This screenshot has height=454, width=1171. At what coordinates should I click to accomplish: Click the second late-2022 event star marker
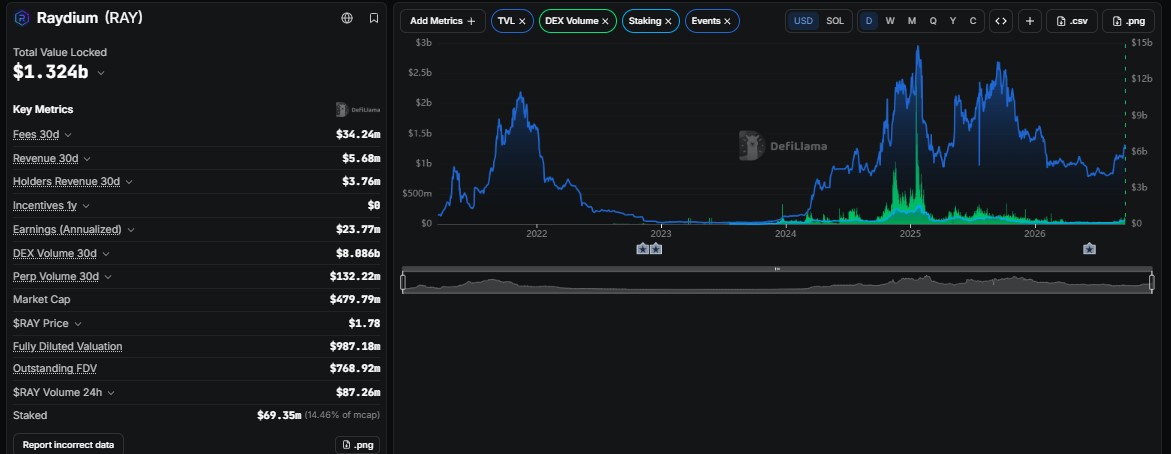click(x=655, y=249)
